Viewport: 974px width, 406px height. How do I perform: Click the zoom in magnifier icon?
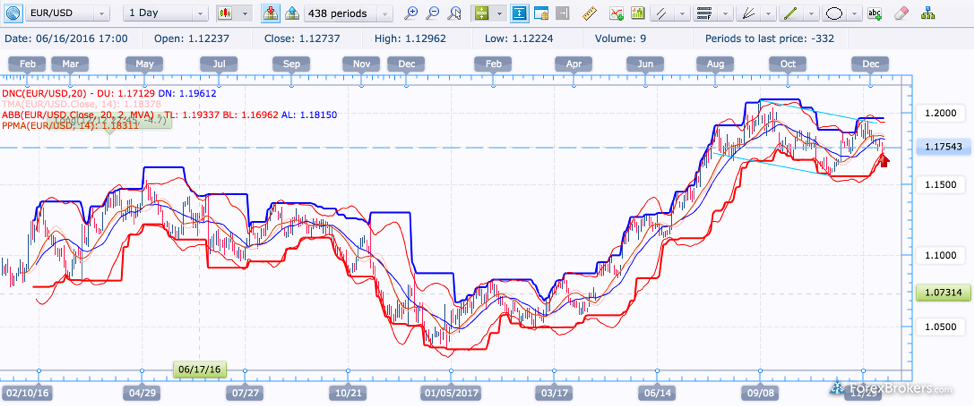[x=411, y=14]
